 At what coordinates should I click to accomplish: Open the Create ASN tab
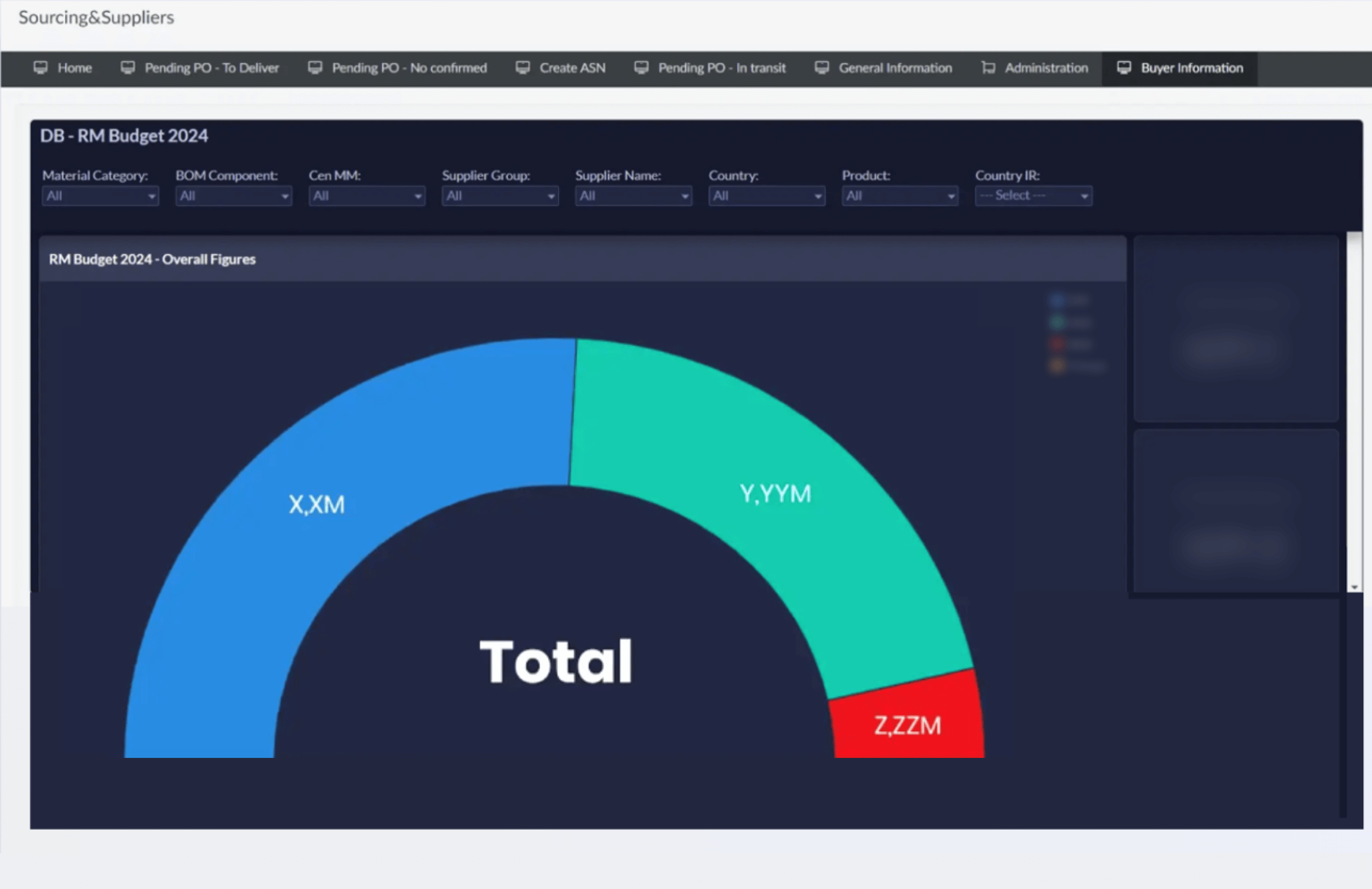coord(572,68)
